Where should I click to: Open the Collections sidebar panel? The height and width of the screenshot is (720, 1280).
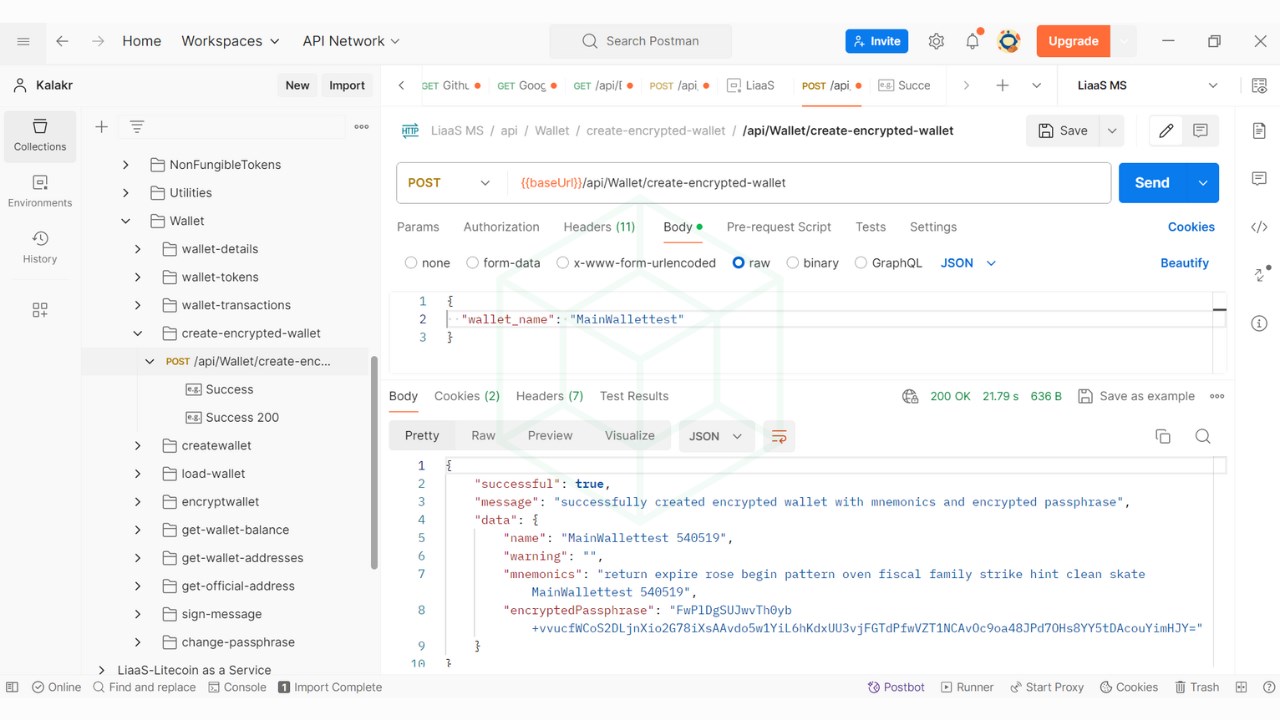[40, 136]
